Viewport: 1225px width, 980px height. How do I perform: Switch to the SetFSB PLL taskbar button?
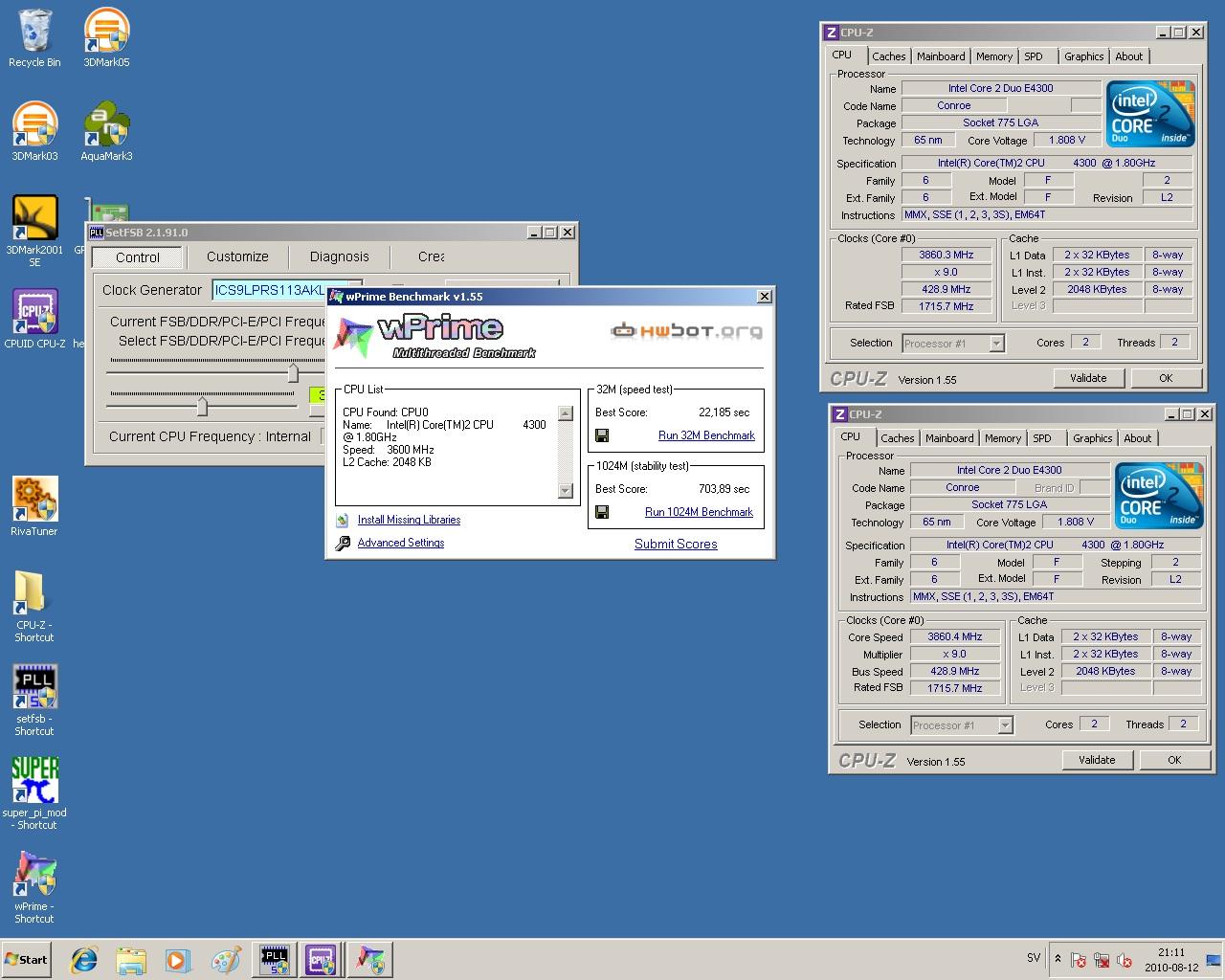(x=274, y=959)
